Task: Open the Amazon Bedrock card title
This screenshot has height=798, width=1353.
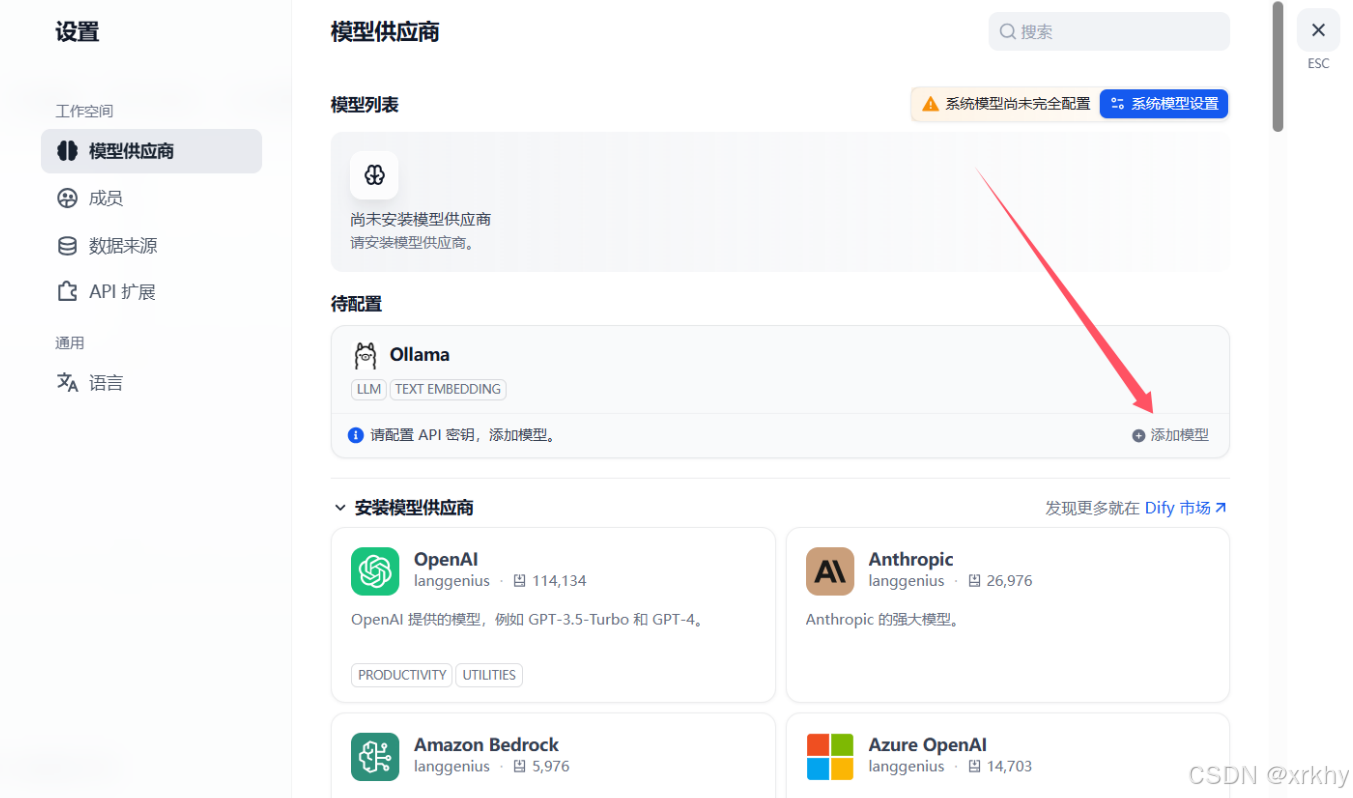Action: pos(486,745)
